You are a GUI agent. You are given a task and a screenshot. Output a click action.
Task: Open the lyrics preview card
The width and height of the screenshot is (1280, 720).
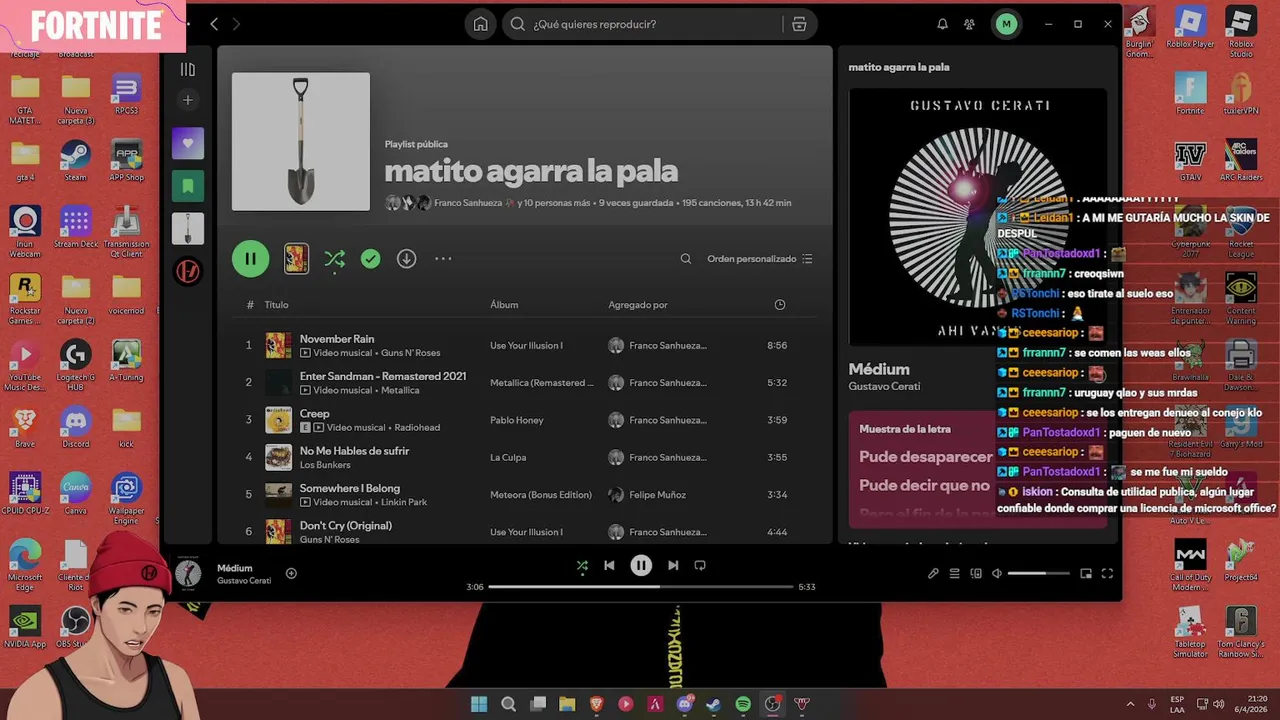click(x=978, y=469)
